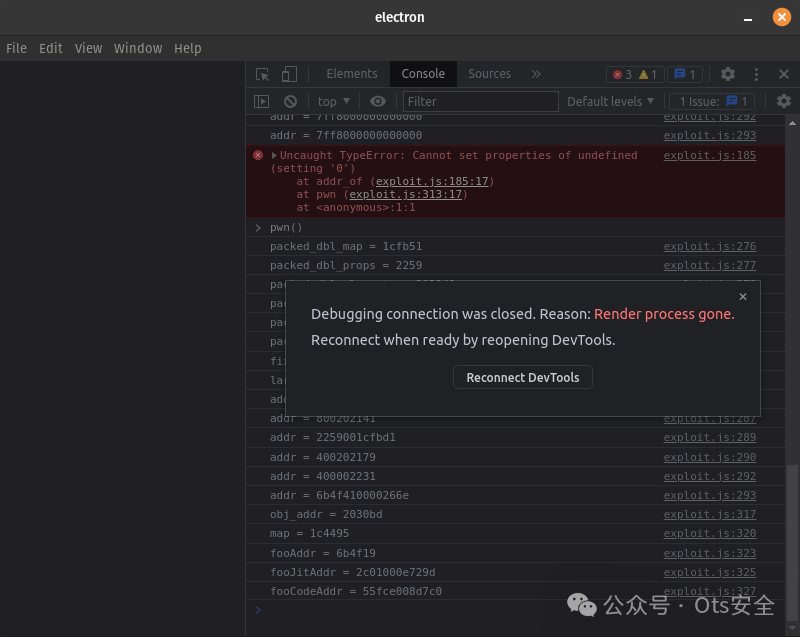Open exploit.js:325 source link
This screenshot has width=800, height=637.
point(710,572)
